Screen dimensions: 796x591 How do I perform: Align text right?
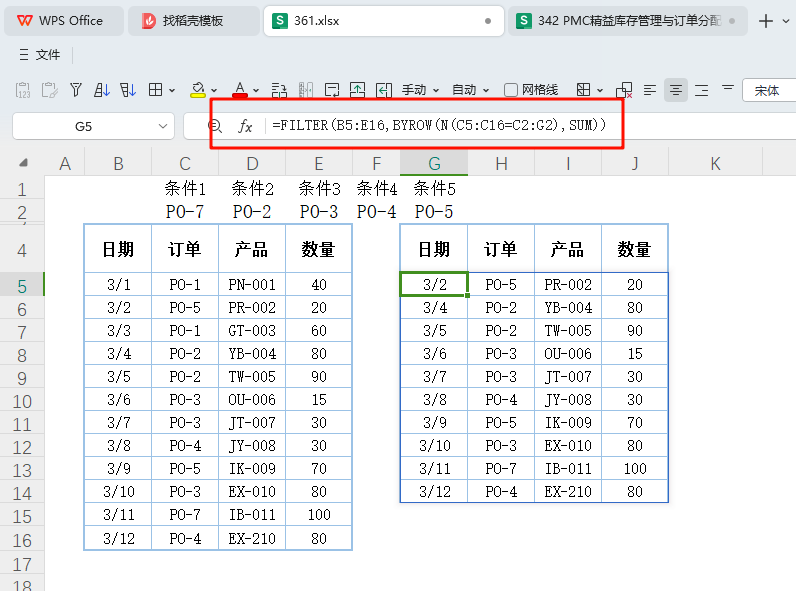click(702, 90)
